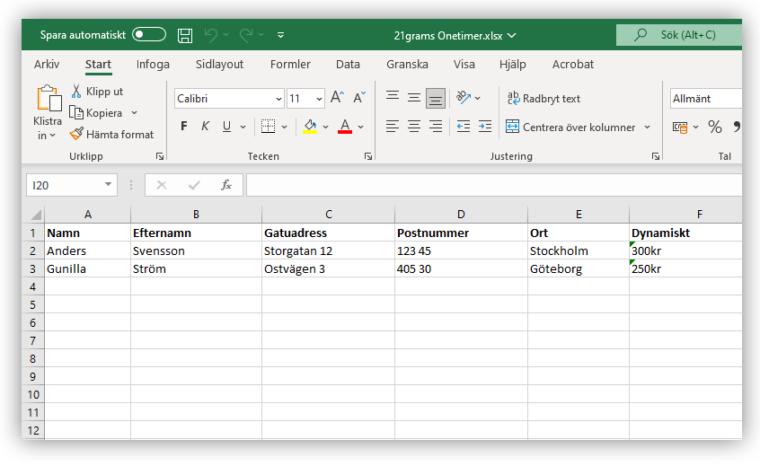Expand the borders dropdown arrow
This screenshot has height=466, width=760.
tap(285, 127)
